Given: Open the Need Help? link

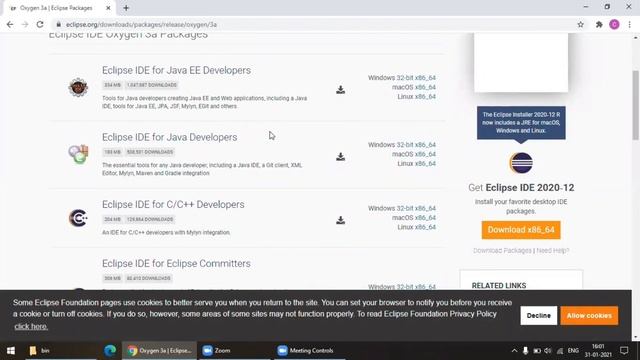Looking at the screenshot, I should click(x=553, y=250).
